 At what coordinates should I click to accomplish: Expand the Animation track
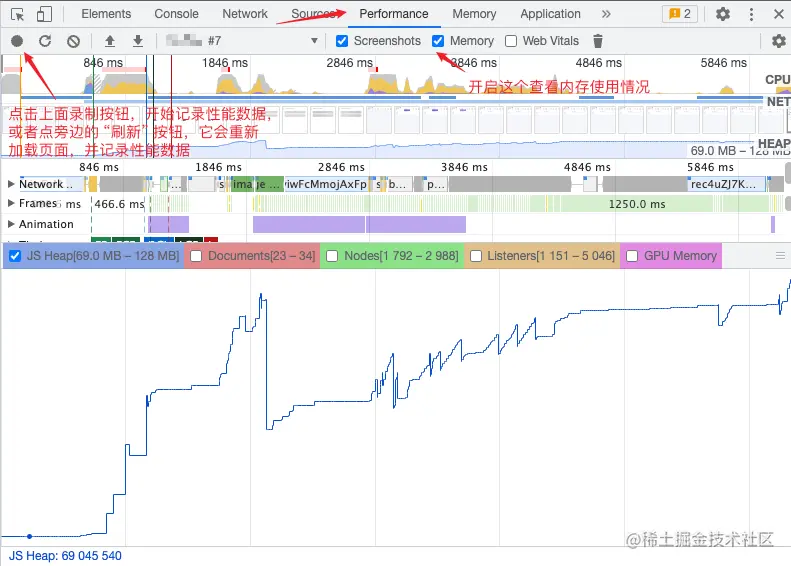click(x=11, y=224)
